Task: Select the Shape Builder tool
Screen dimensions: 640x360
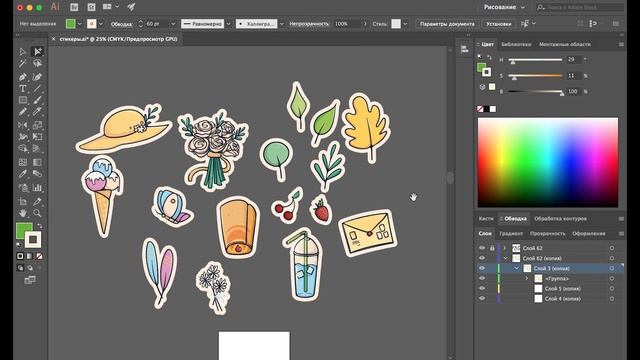Action: tap(22, 149)
